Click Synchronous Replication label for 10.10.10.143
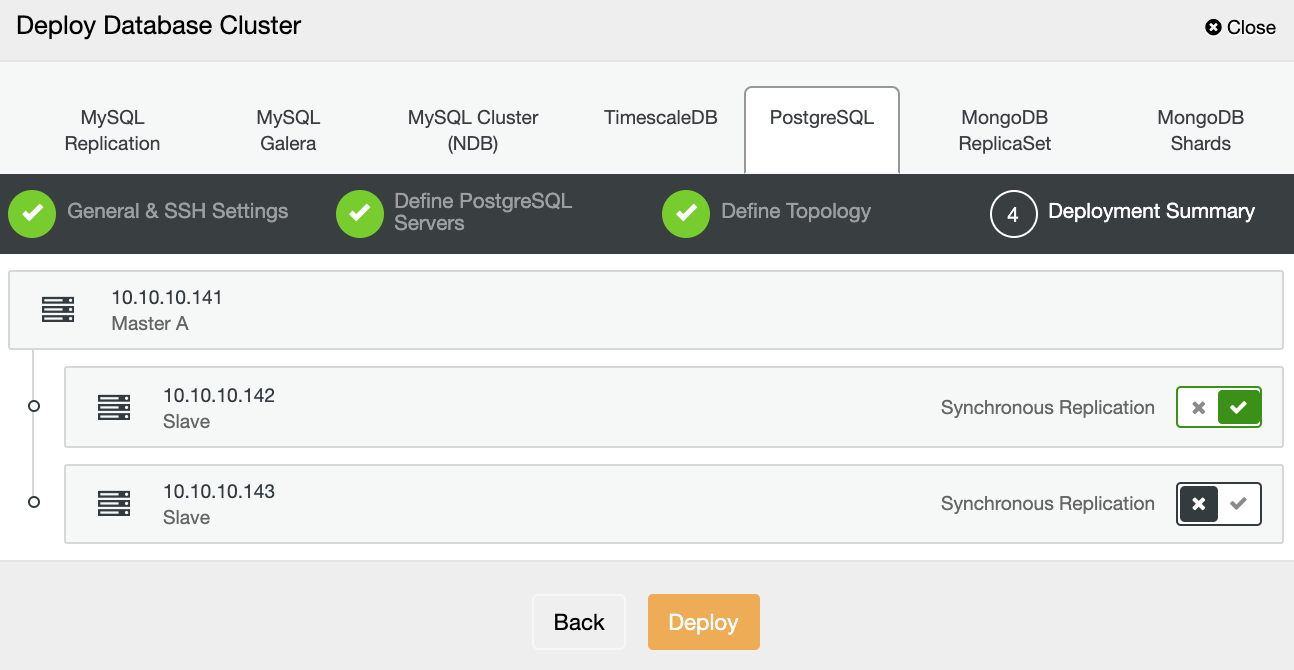Screen dimensions: 1294x670 (1048, 503)
